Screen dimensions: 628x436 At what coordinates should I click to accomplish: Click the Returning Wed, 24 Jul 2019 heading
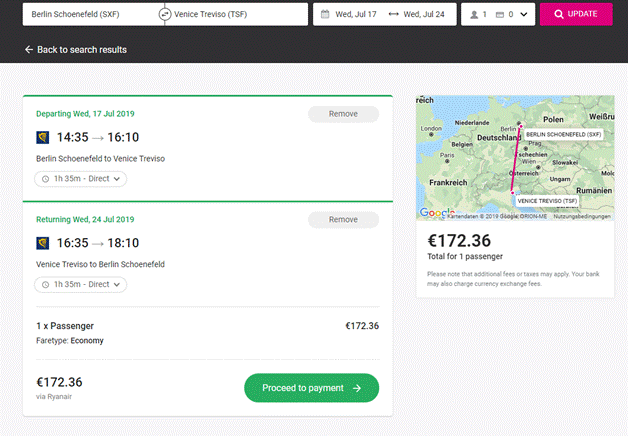click(85, 219)
